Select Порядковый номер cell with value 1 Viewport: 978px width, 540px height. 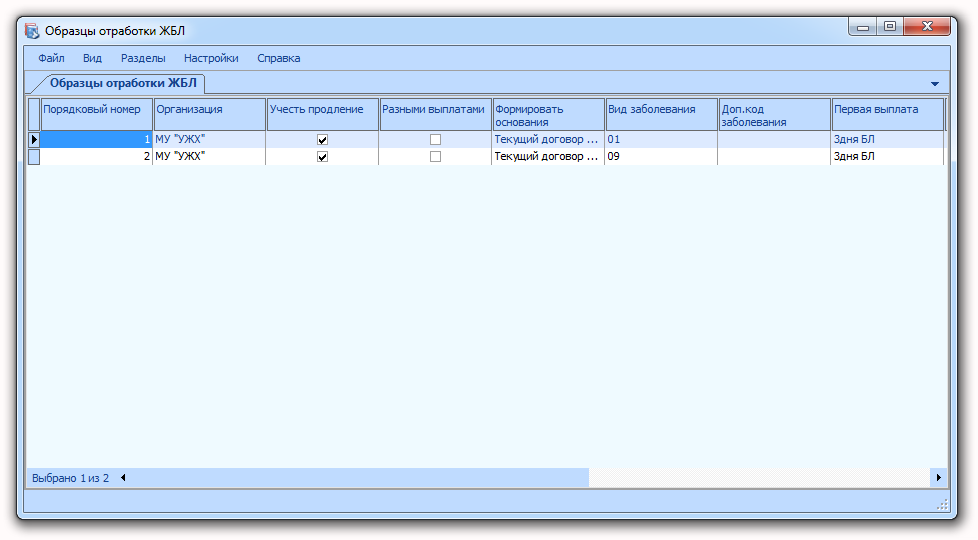click(97, 140)
